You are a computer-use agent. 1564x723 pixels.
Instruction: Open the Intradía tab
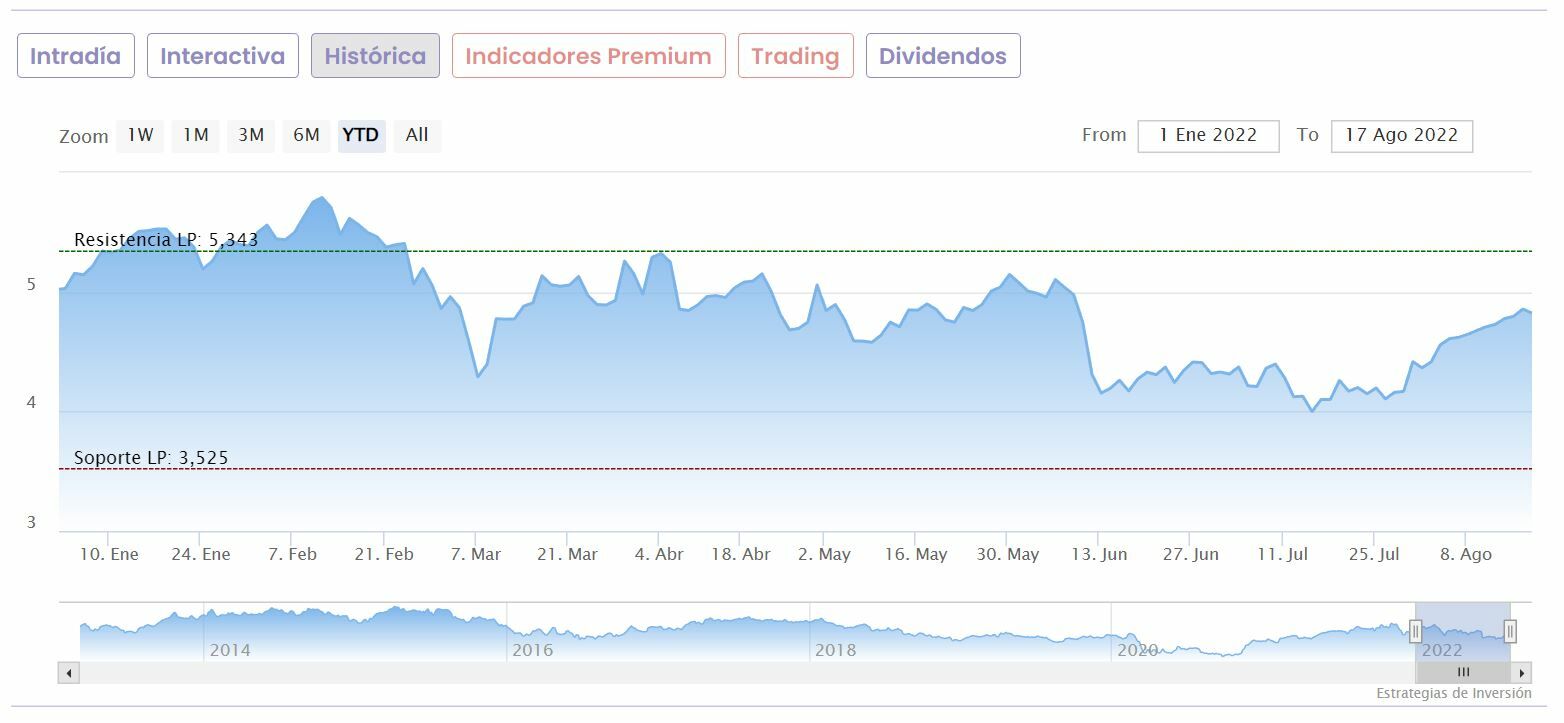point(75,56)
